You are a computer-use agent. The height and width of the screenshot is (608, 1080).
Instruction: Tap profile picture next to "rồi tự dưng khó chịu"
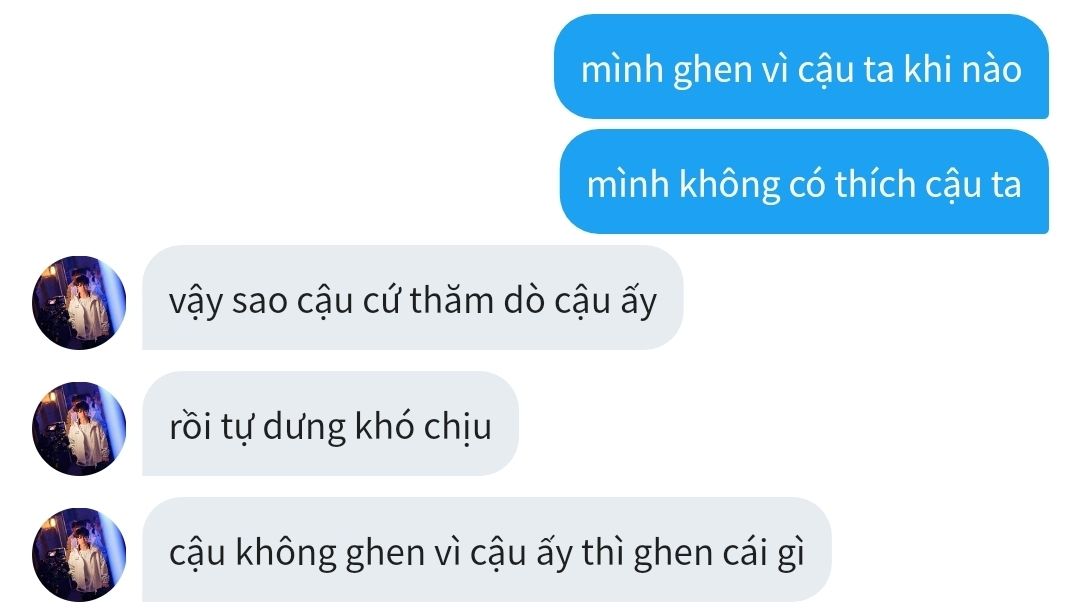[x=79, y=428]
